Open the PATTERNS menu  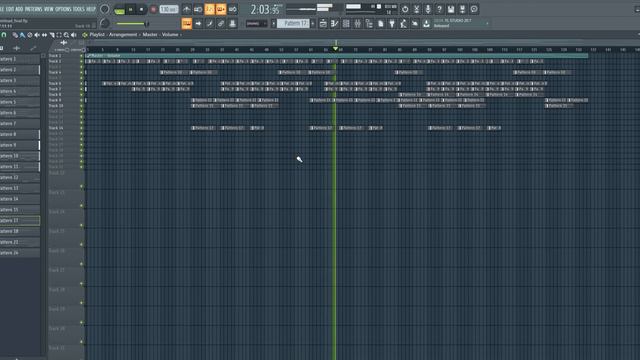click(33, 9)
